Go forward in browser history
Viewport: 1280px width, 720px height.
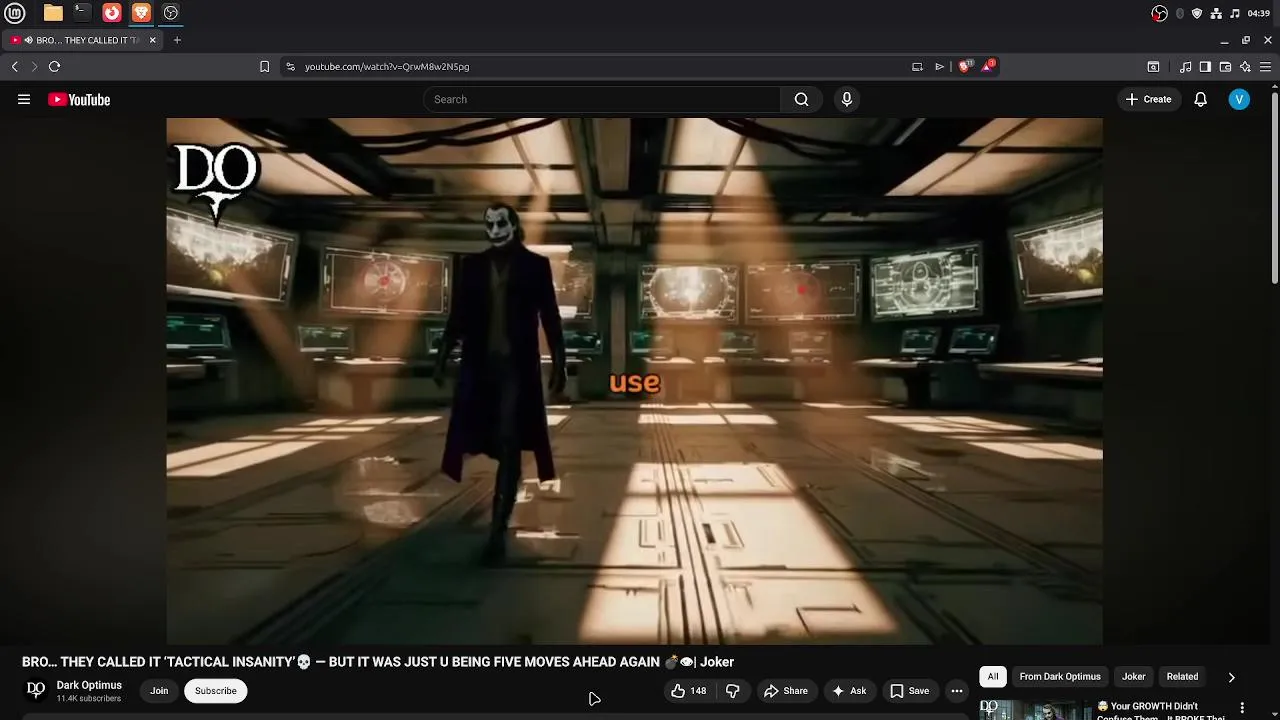coord(34,67)
